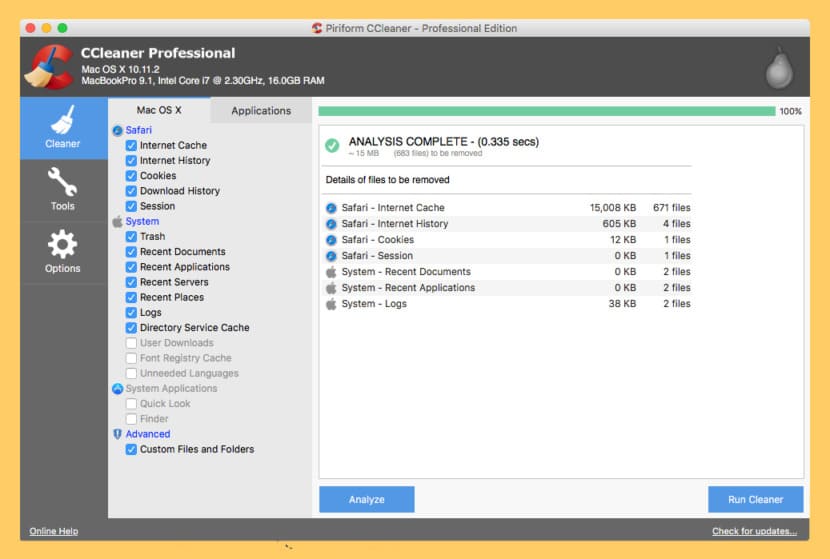This screenshot has height=559, width=830.
Task: Click the green analysis progress bar
Action: (x=547, y=111)
